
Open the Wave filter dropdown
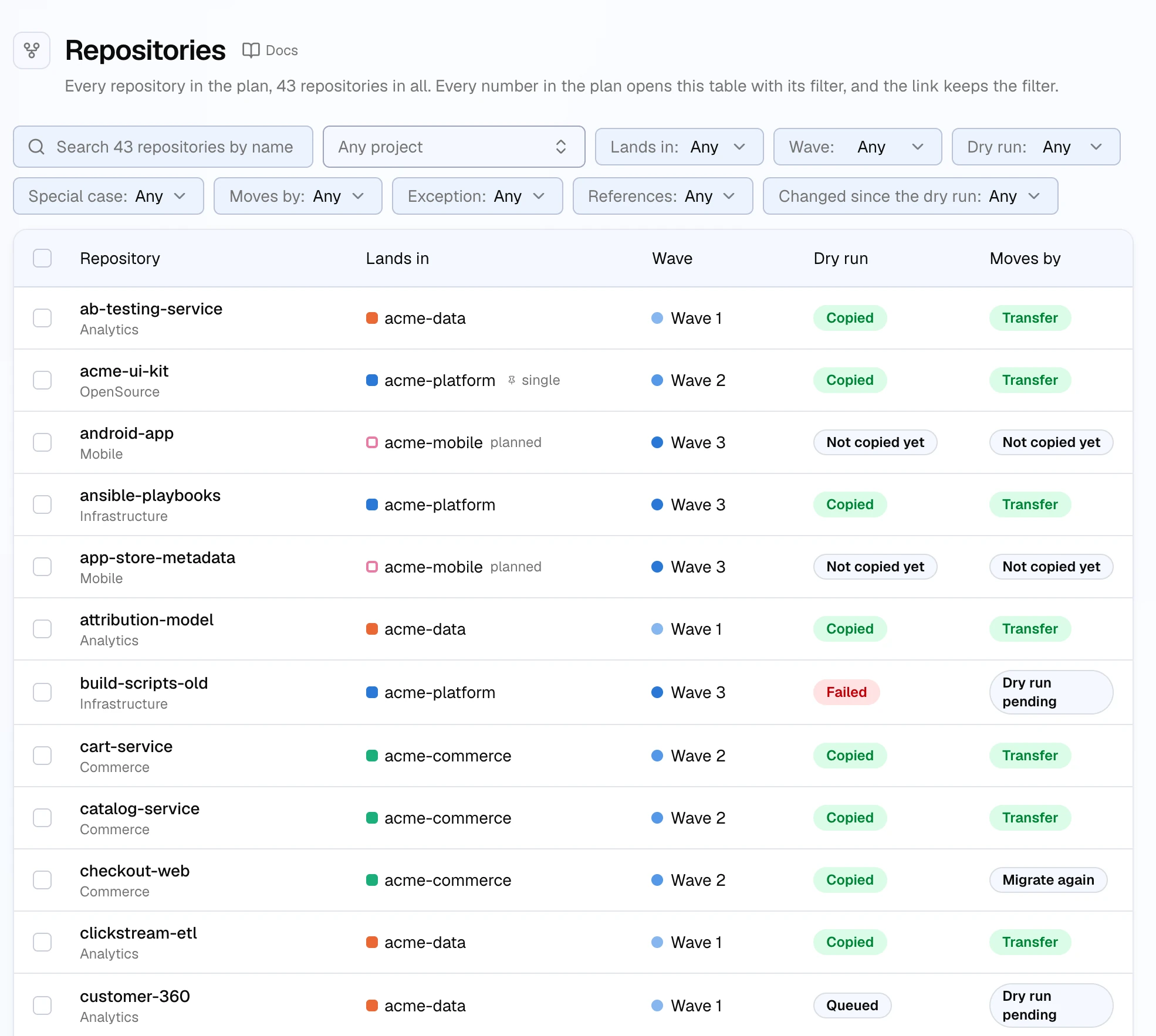[x=857, y=147]
